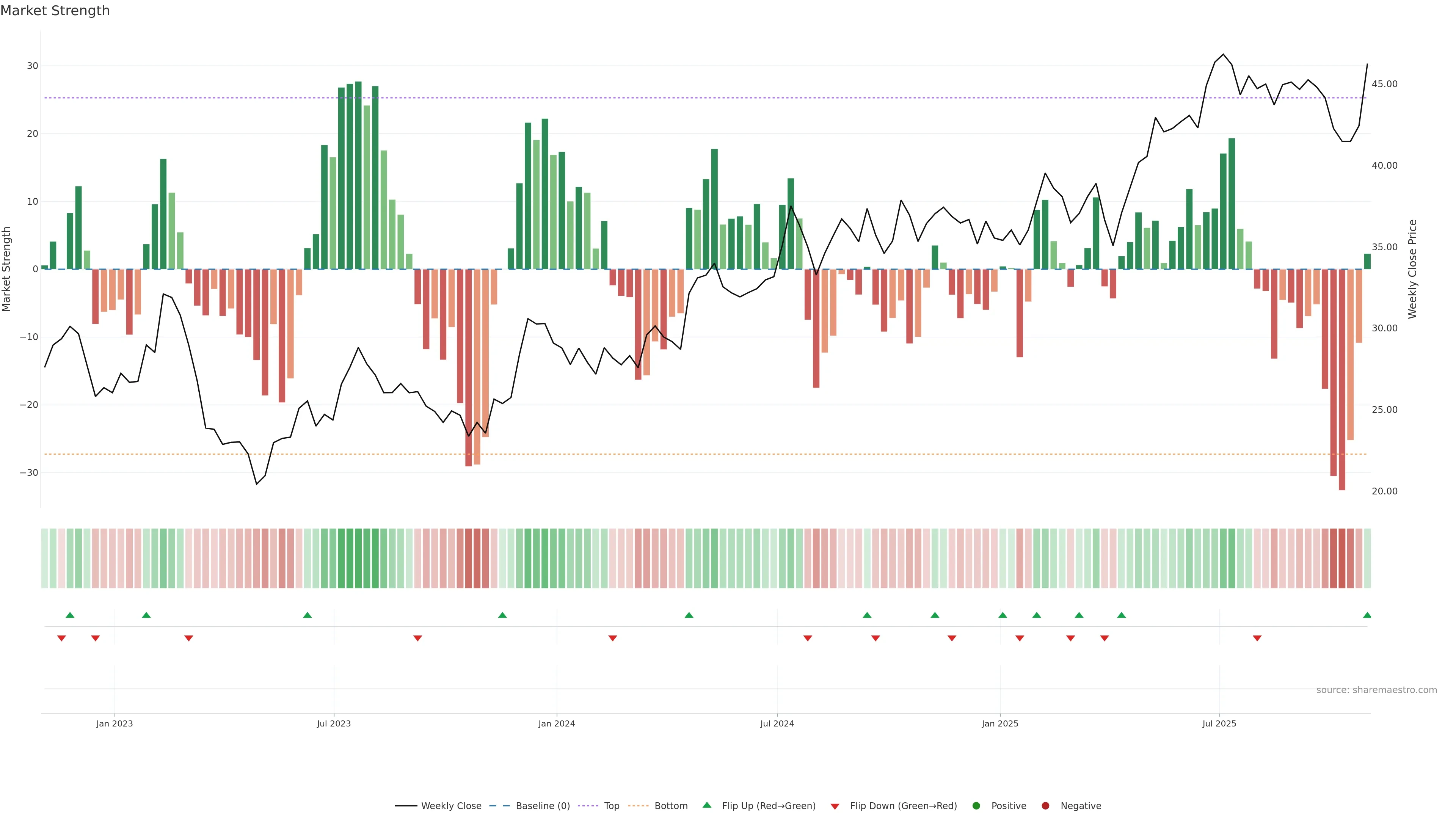Click the flip-up triangle near July 2023
Viewport: 1456px width, 819px height.
(308, 615)
